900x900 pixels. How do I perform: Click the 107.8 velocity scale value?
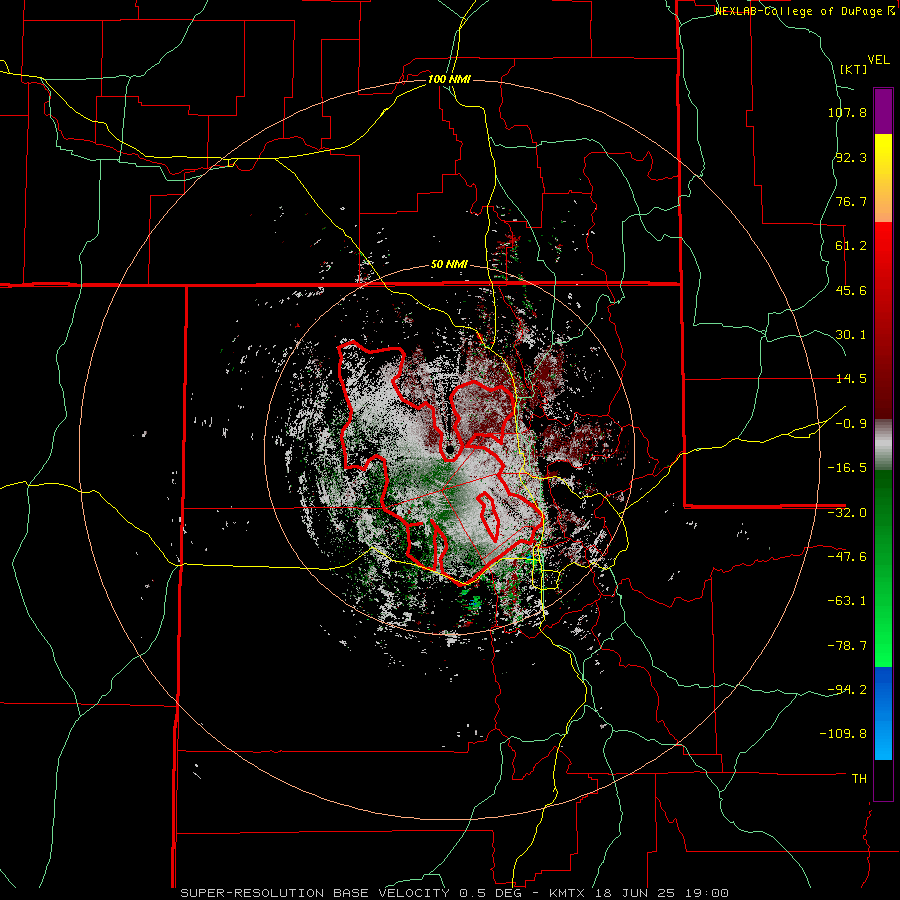tap(847, 112)
